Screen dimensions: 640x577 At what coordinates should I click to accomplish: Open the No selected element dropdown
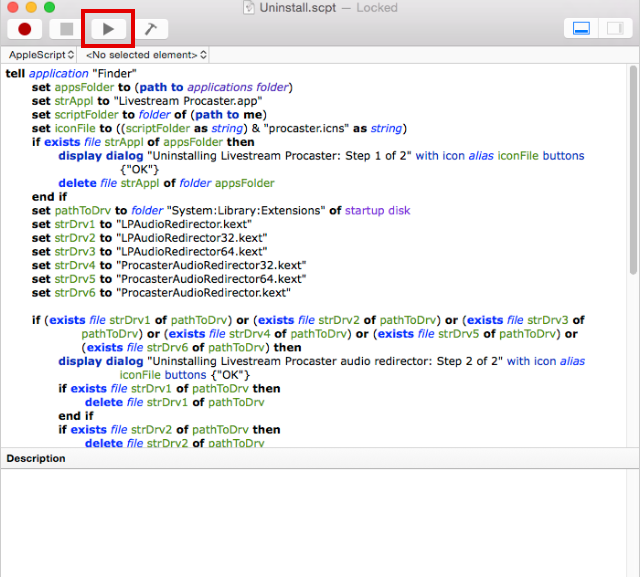pyautogui.click(x=146, y=55)
